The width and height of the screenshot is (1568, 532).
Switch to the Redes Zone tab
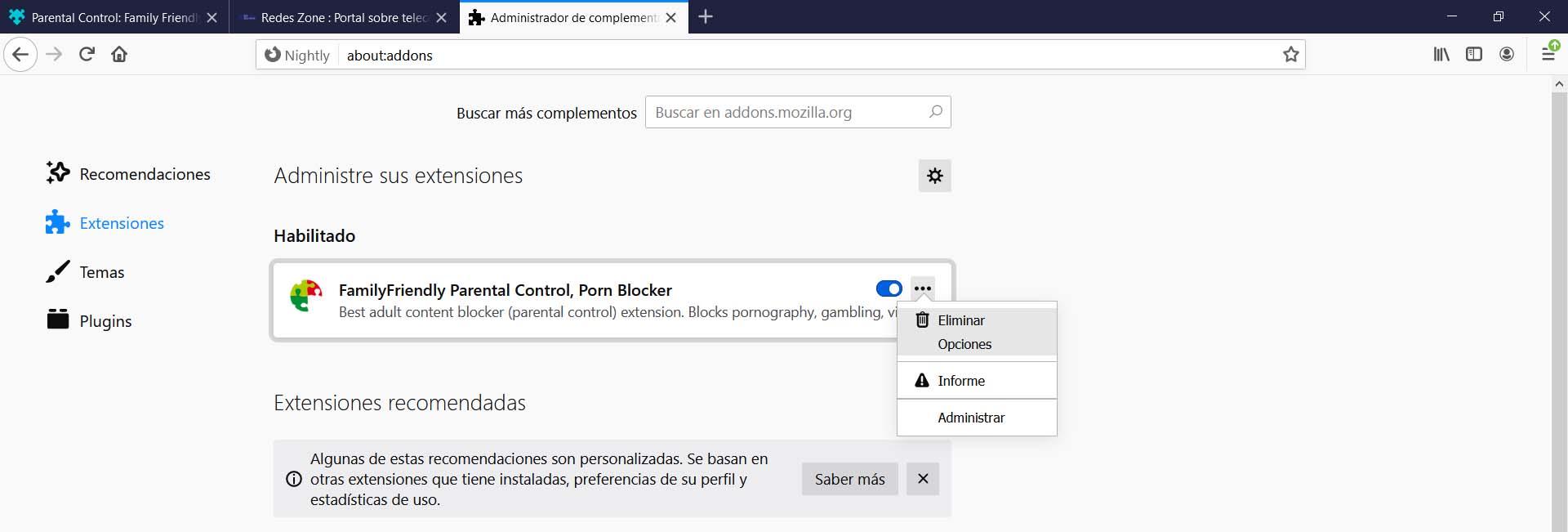(x=343, y=17)
